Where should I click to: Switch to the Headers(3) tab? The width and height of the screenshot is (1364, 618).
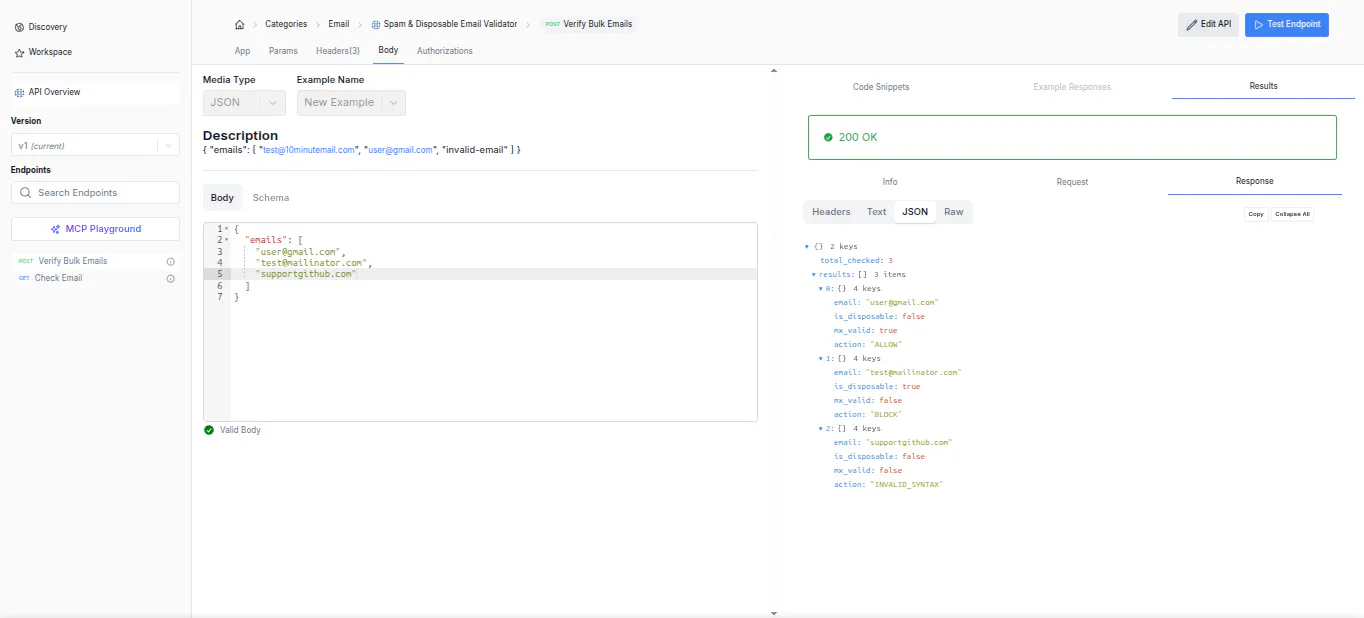(x=338, y=51)
